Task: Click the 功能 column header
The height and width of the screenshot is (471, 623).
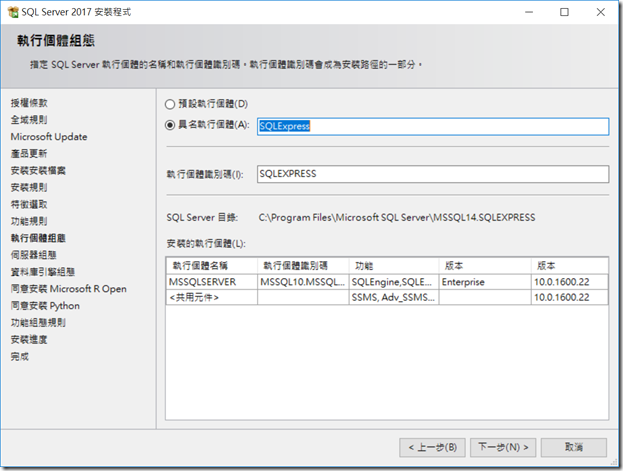Action: (x=394, y=266)
